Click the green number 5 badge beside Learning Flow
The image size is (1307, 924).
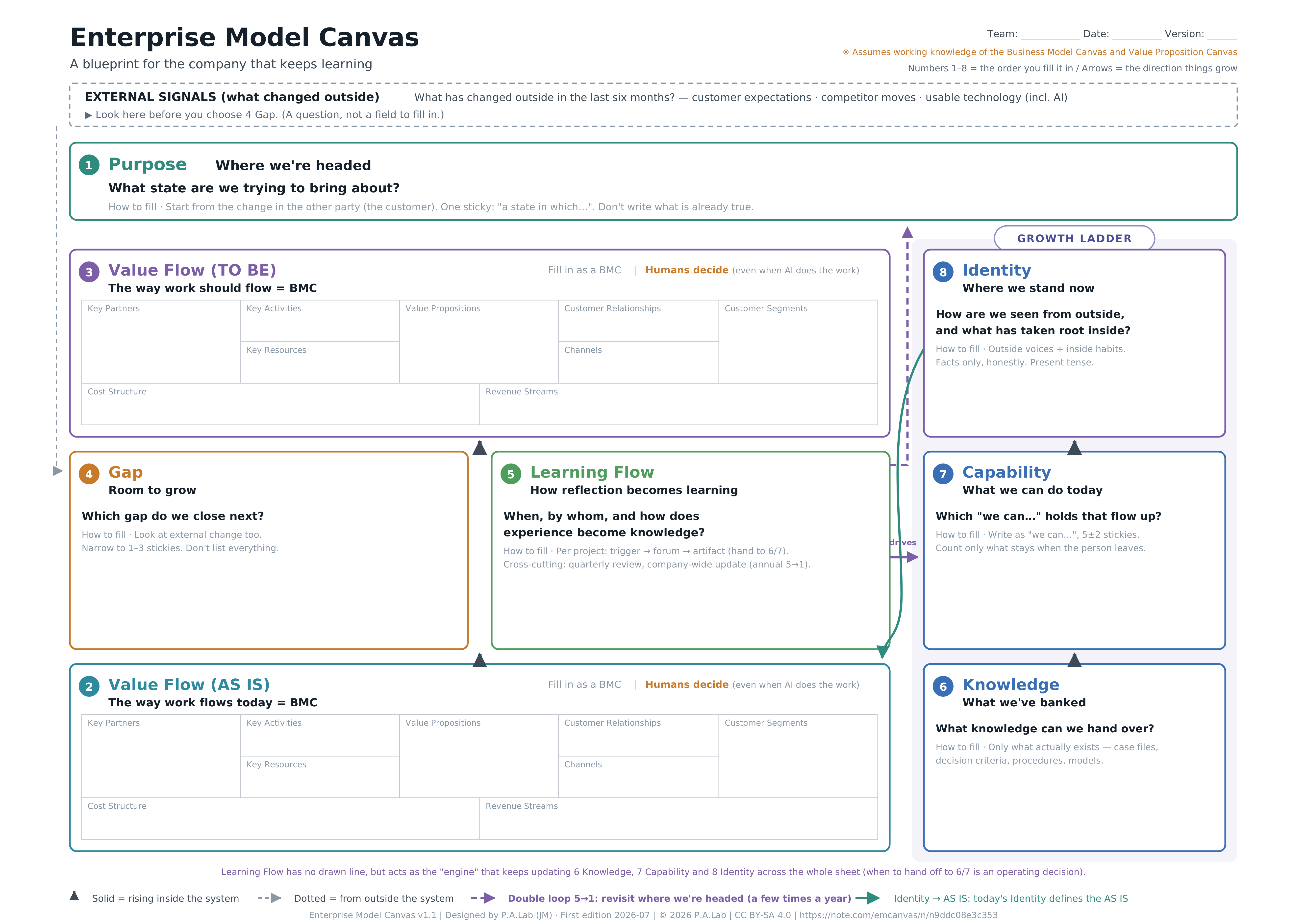[x=511, y=474]
